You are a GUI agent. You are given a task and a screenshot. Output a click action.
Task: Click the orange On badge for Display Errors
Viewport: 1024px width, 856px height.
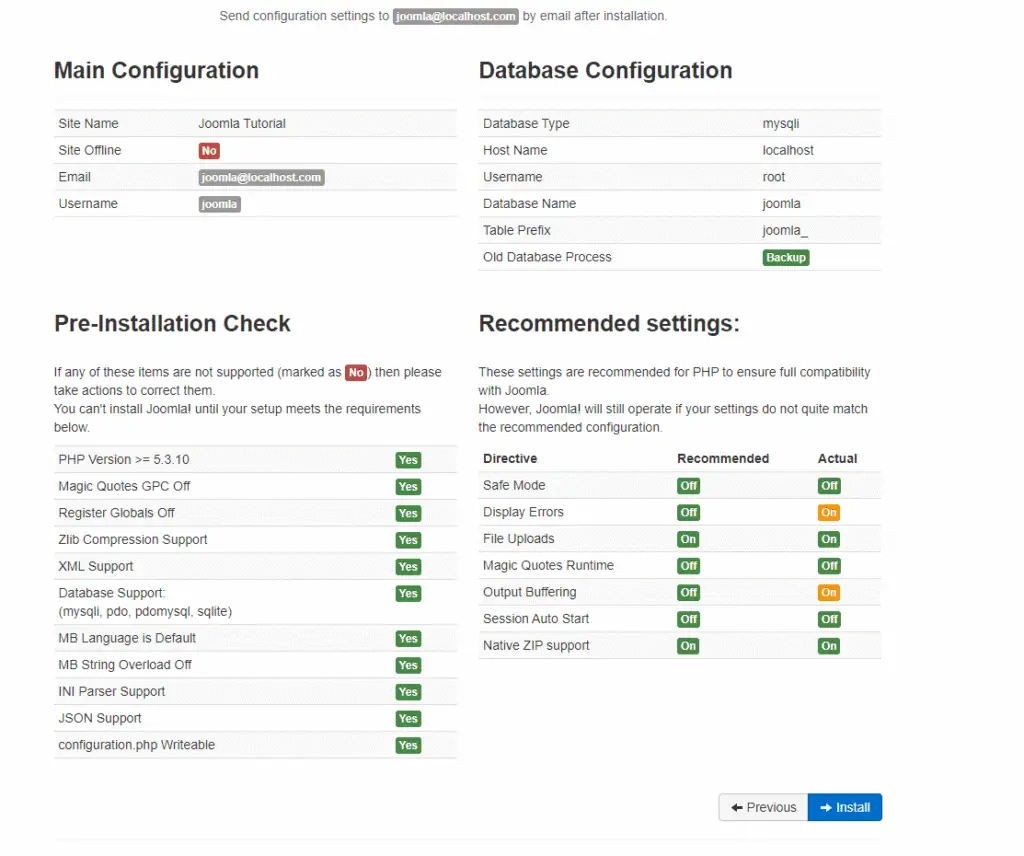(829, 513)
